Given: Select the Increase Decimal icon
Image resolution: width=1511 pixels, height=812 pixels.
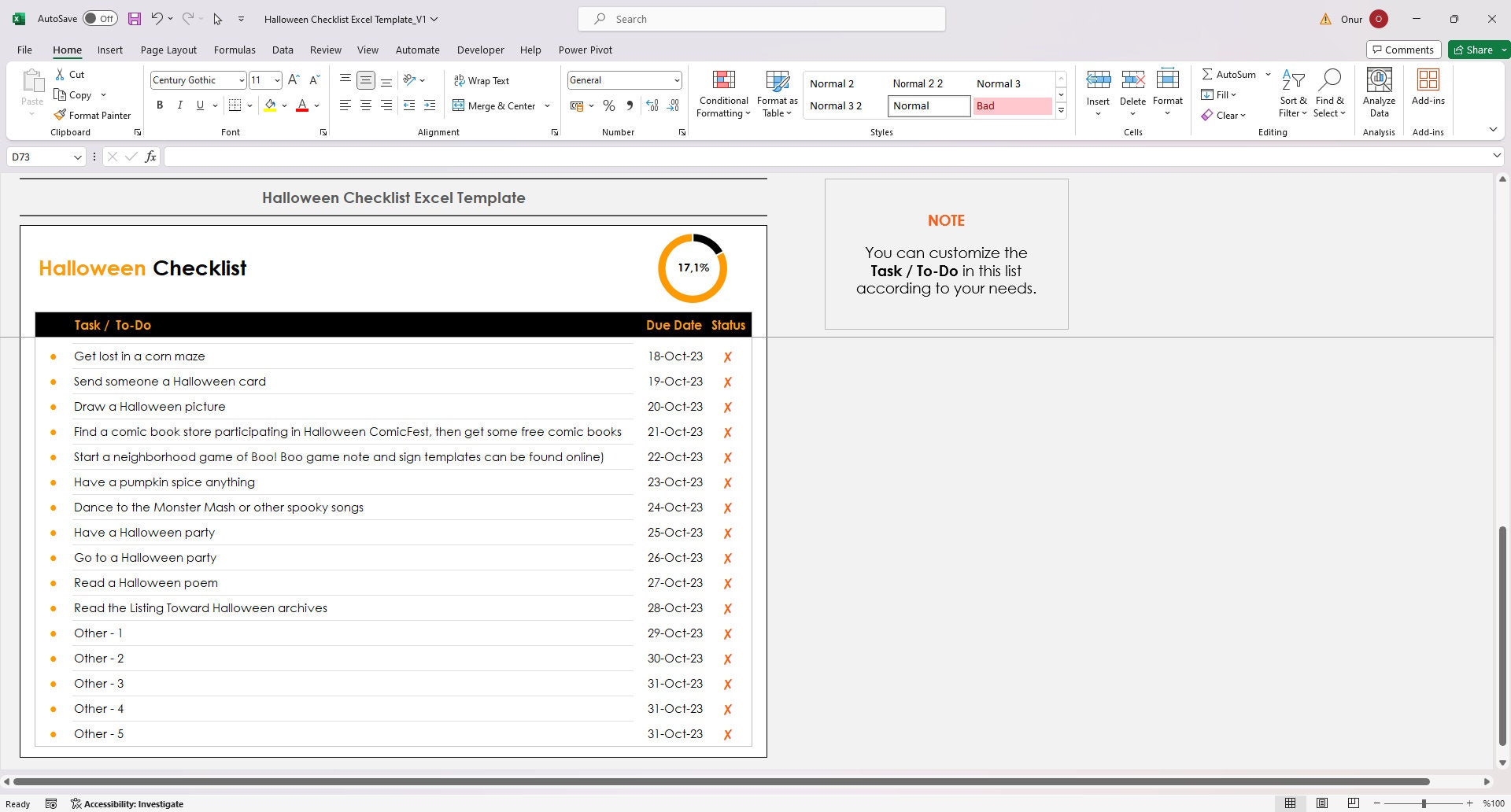Looking at the screenshot, I should [x=652, y=105].
